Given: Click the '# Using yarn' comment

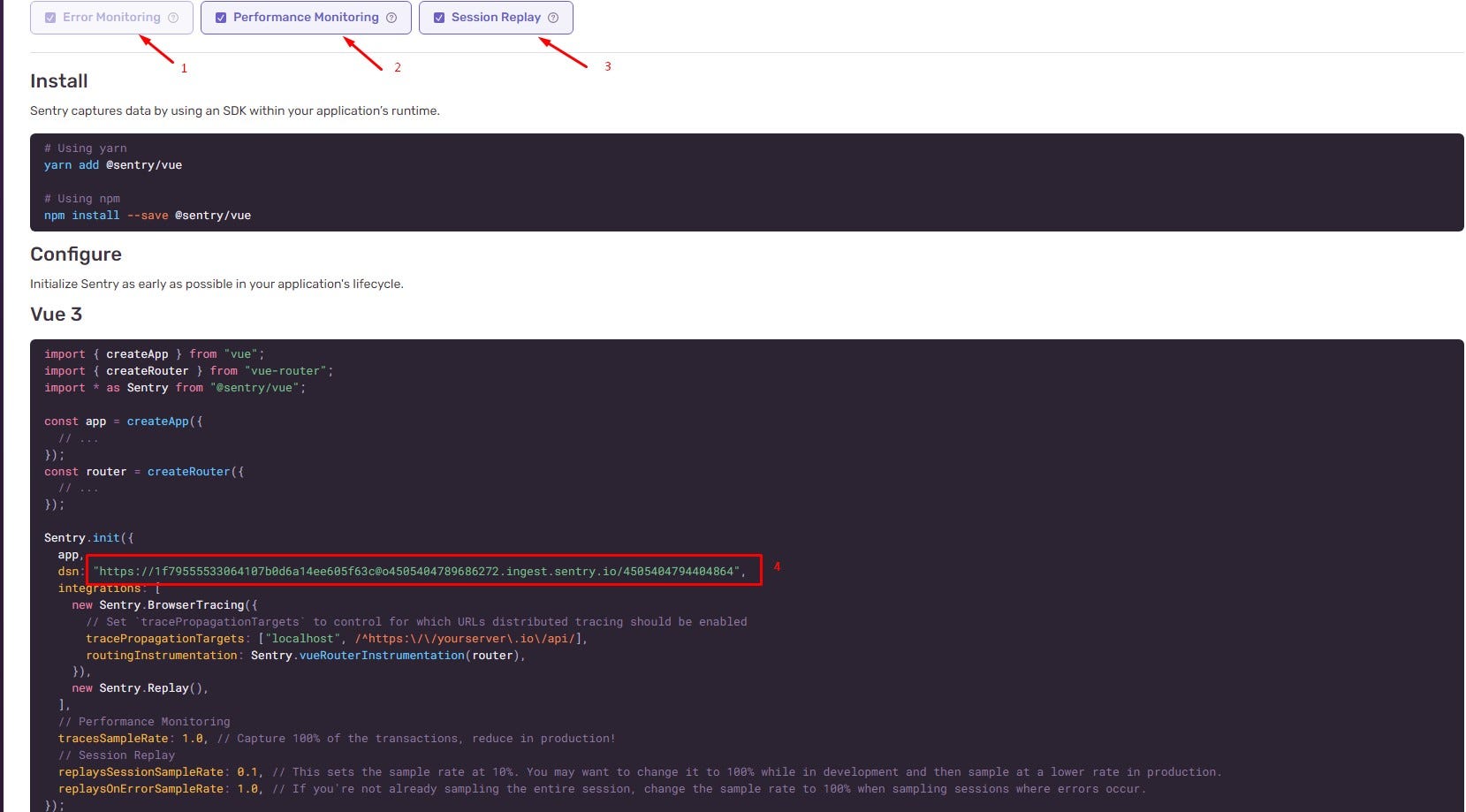Looking at the screenshot, I should (x=86, y=148).
